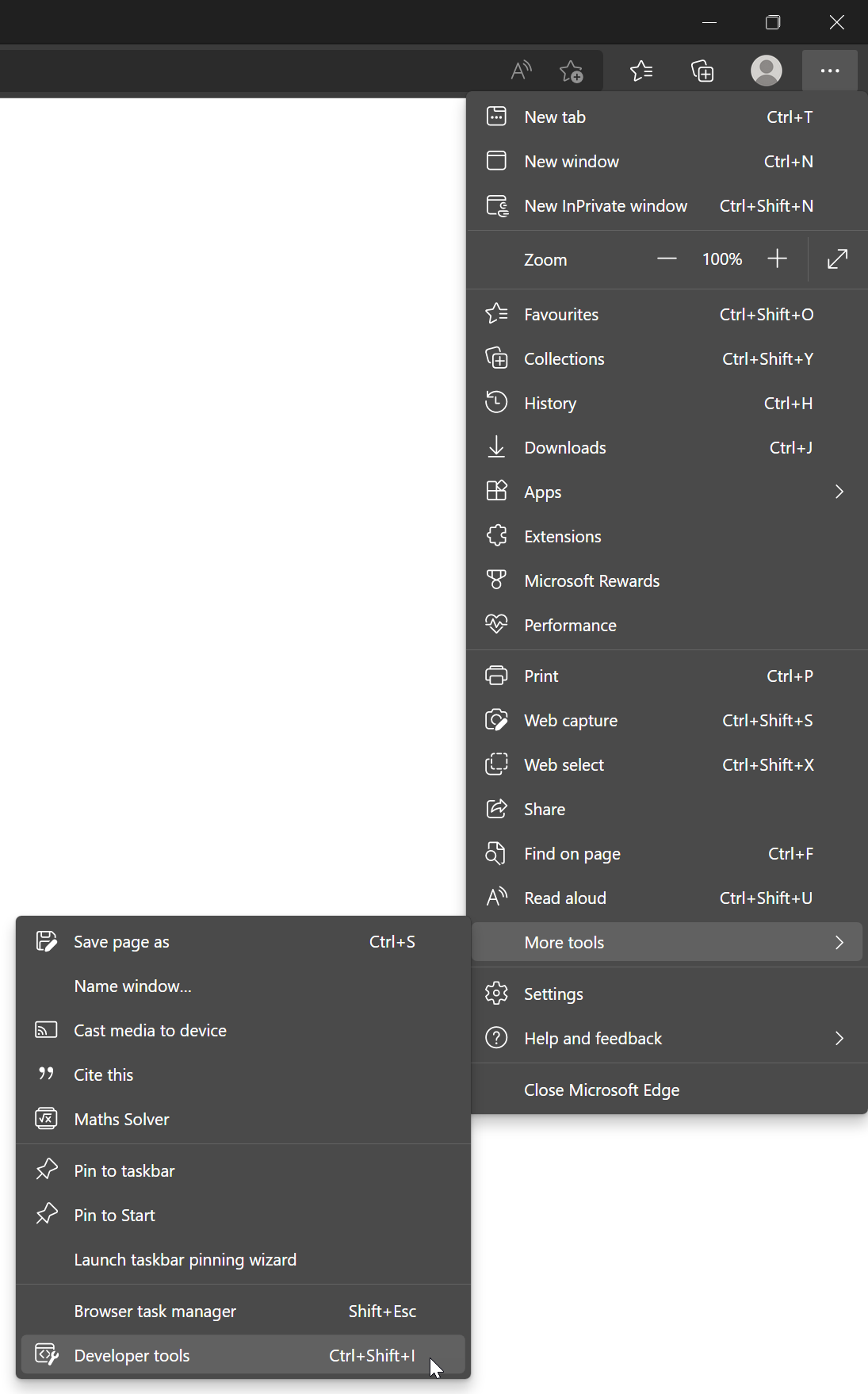Open the Favourites list toolbar icon

[x=641, y=71]
